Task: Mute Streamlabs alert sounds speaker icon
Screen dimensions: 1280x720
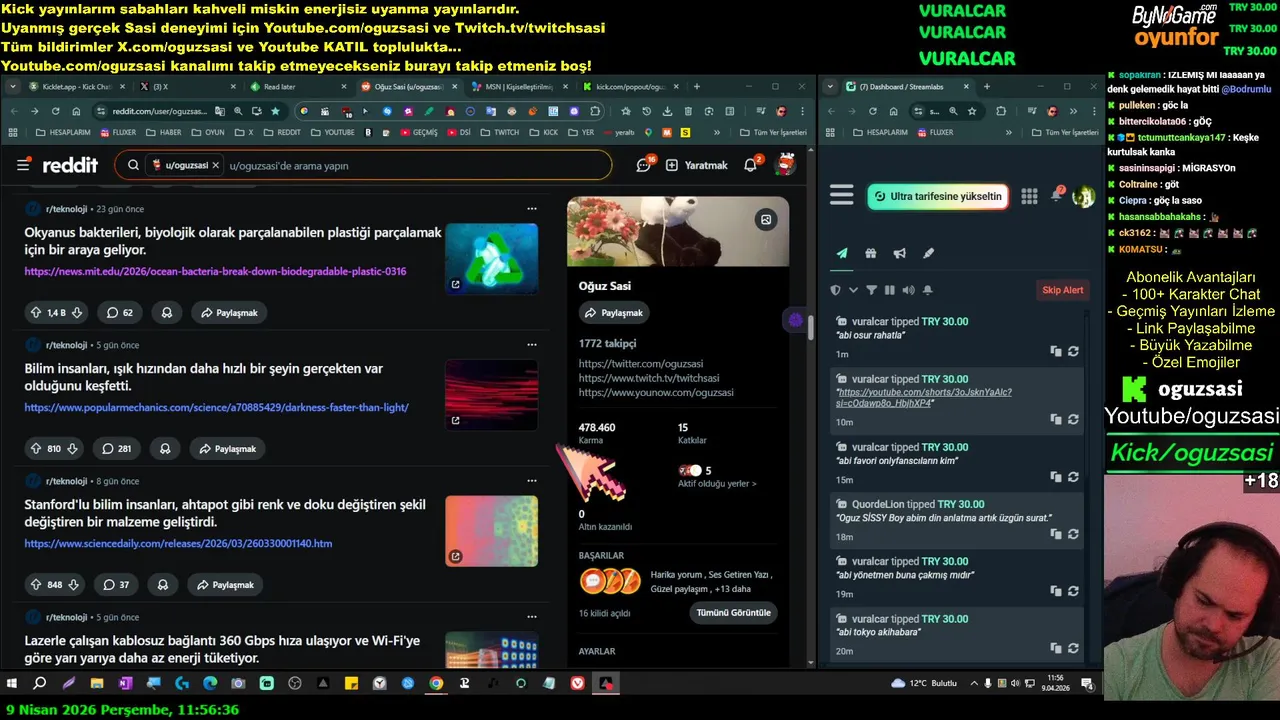Action: pos(908,290)
